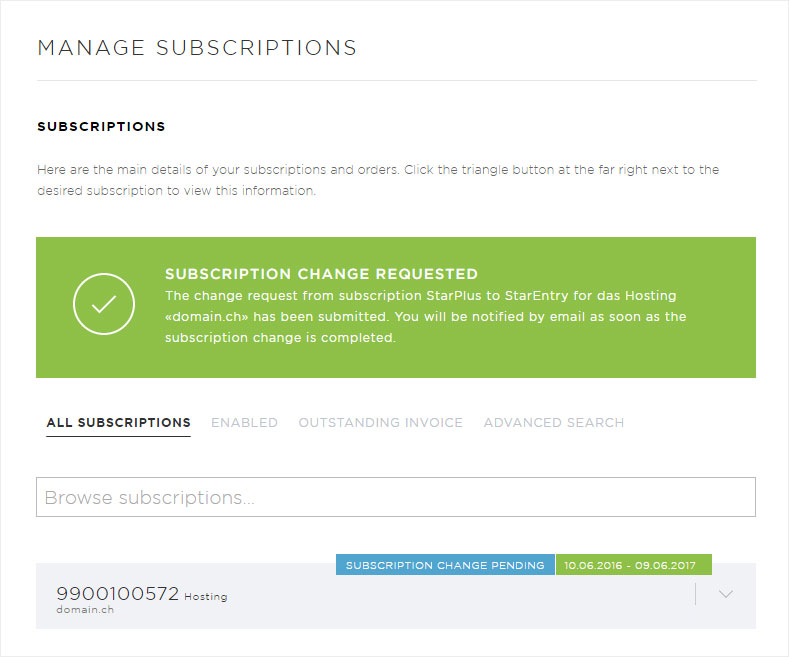Click the subscriptions description paragraph

(378, 180)
